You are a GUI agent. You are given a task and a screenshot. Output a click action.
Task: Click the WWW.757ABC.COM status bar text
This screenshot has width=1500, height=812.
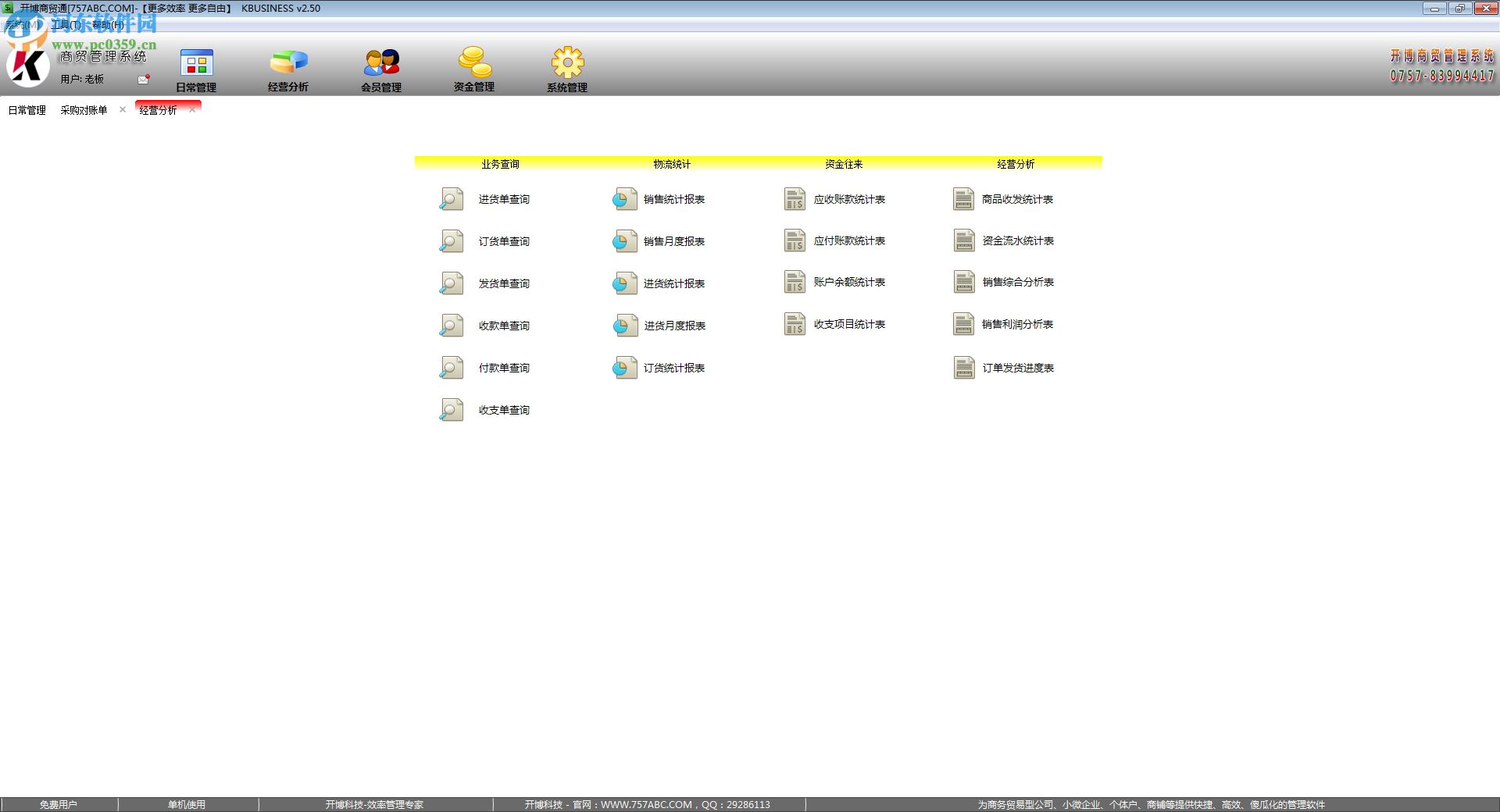tap(646, 804)
